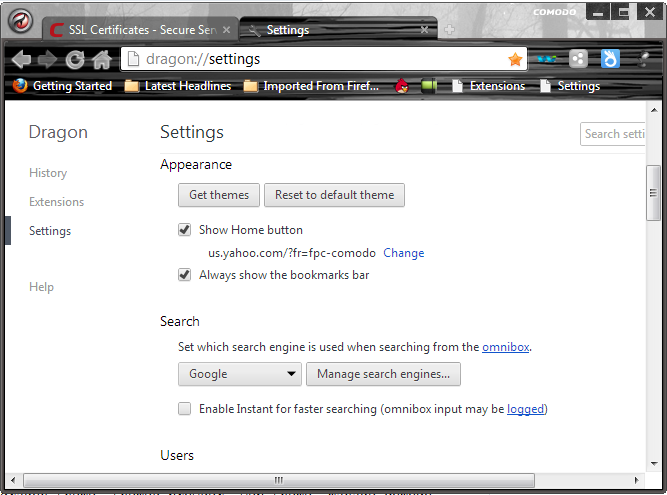Open the blue hand extension icon
The height and width of the screenshot is (495, 667).
point(610,59)
